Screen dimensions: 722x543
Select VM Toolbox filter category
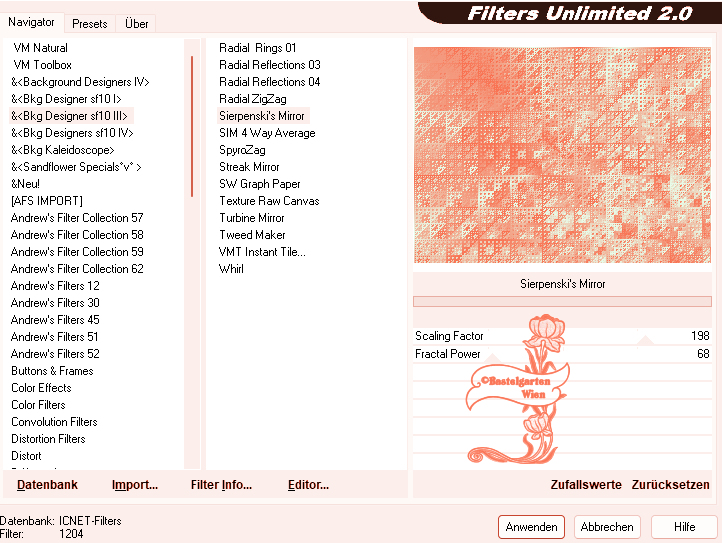[x=42, y=65]
